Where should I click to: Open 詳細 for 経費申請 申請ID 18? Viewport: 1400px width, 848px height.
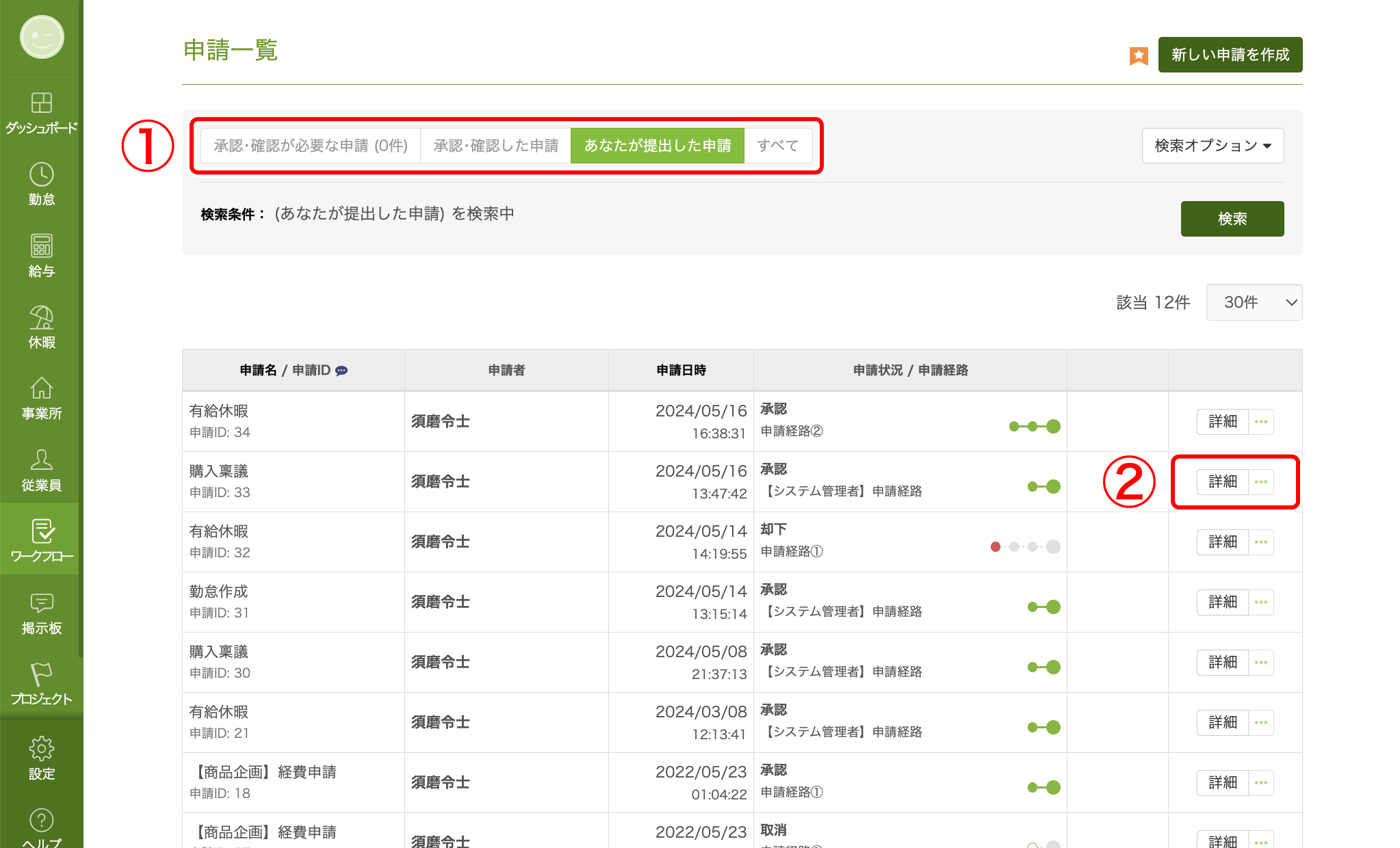(x=1223, y=783)
